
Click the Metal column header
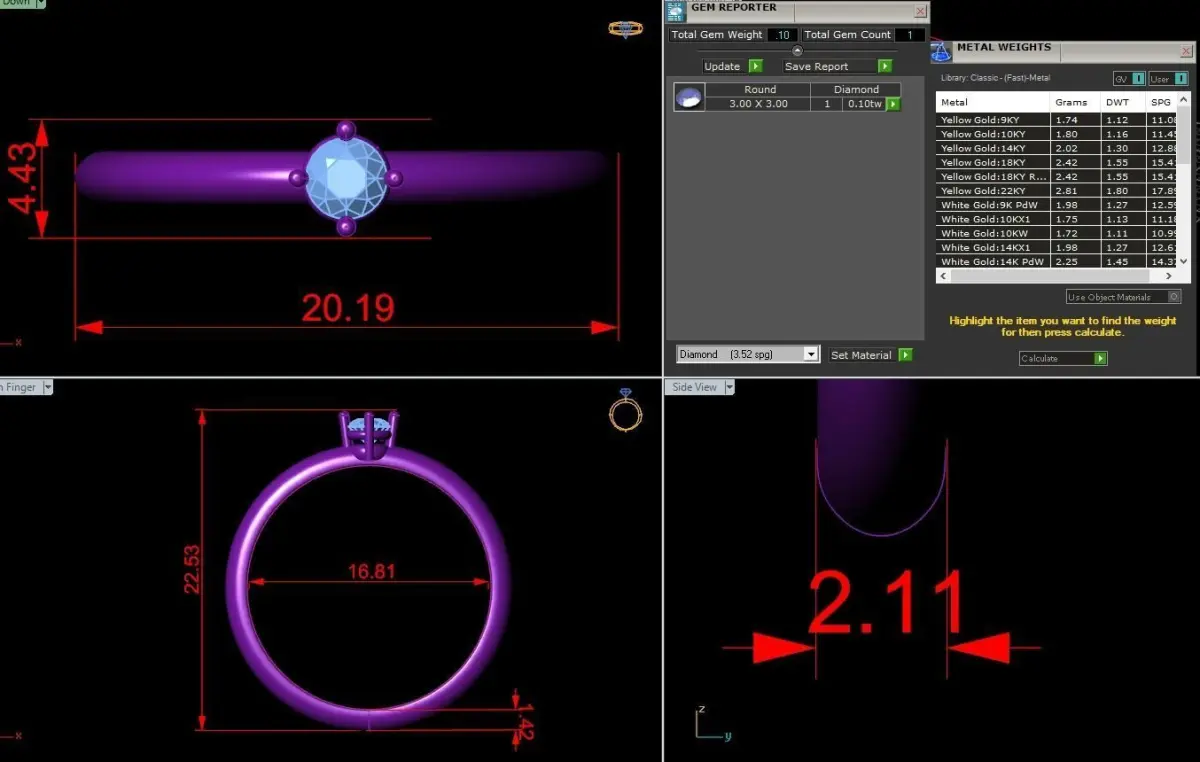993,102
